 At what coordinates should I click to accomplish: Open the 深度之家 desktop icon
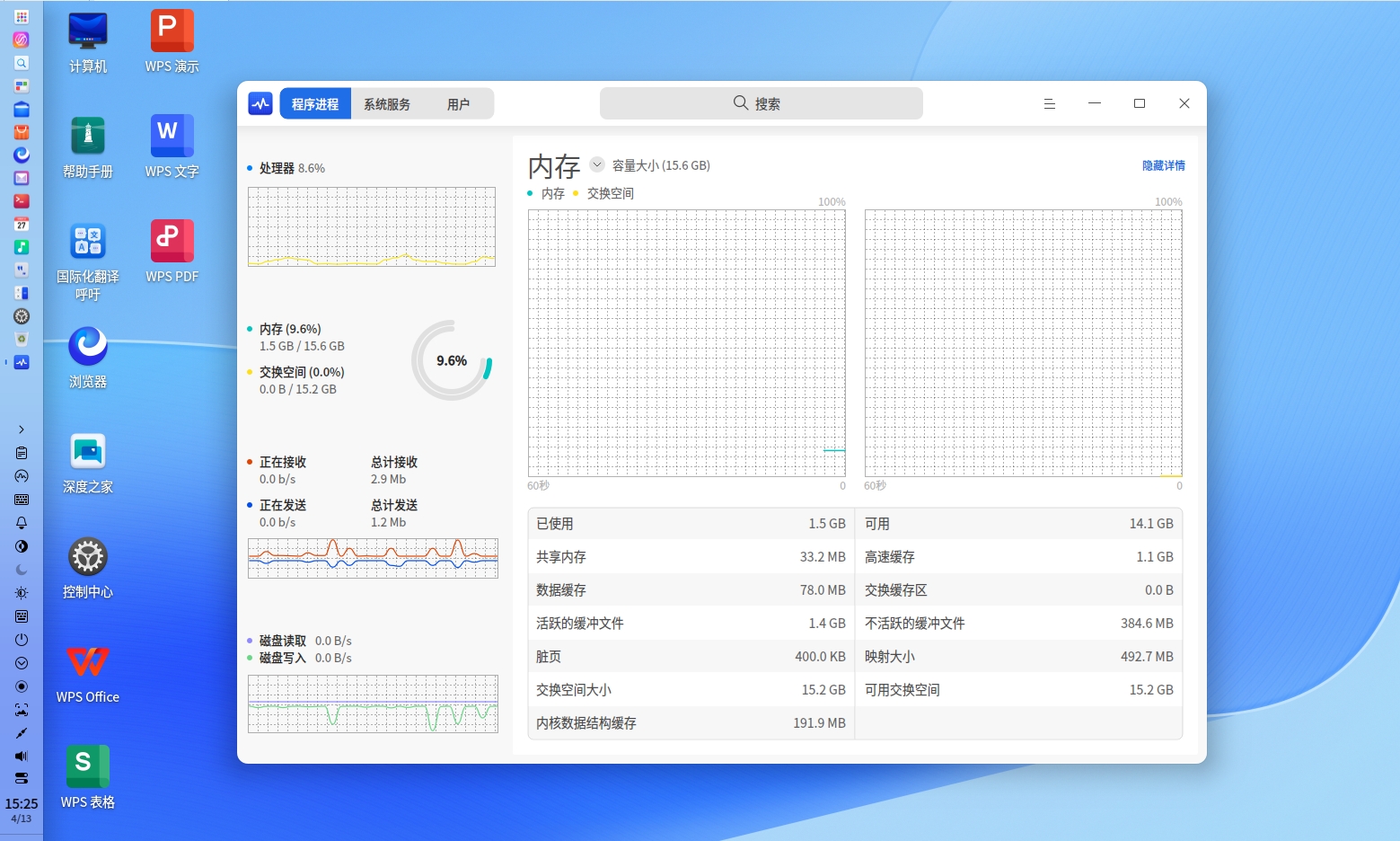coord(88,464)
